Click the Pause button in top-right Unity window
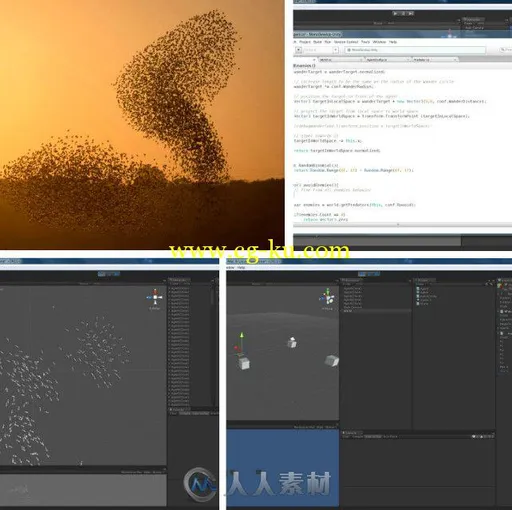This screenshot has height=510, width=512. point(403,13)
